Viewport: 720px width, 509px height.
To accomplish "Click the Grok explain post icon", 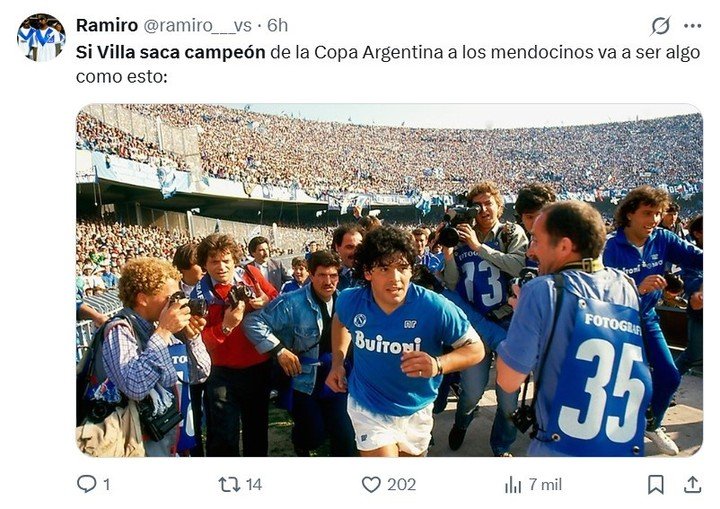I will (661, 26).
